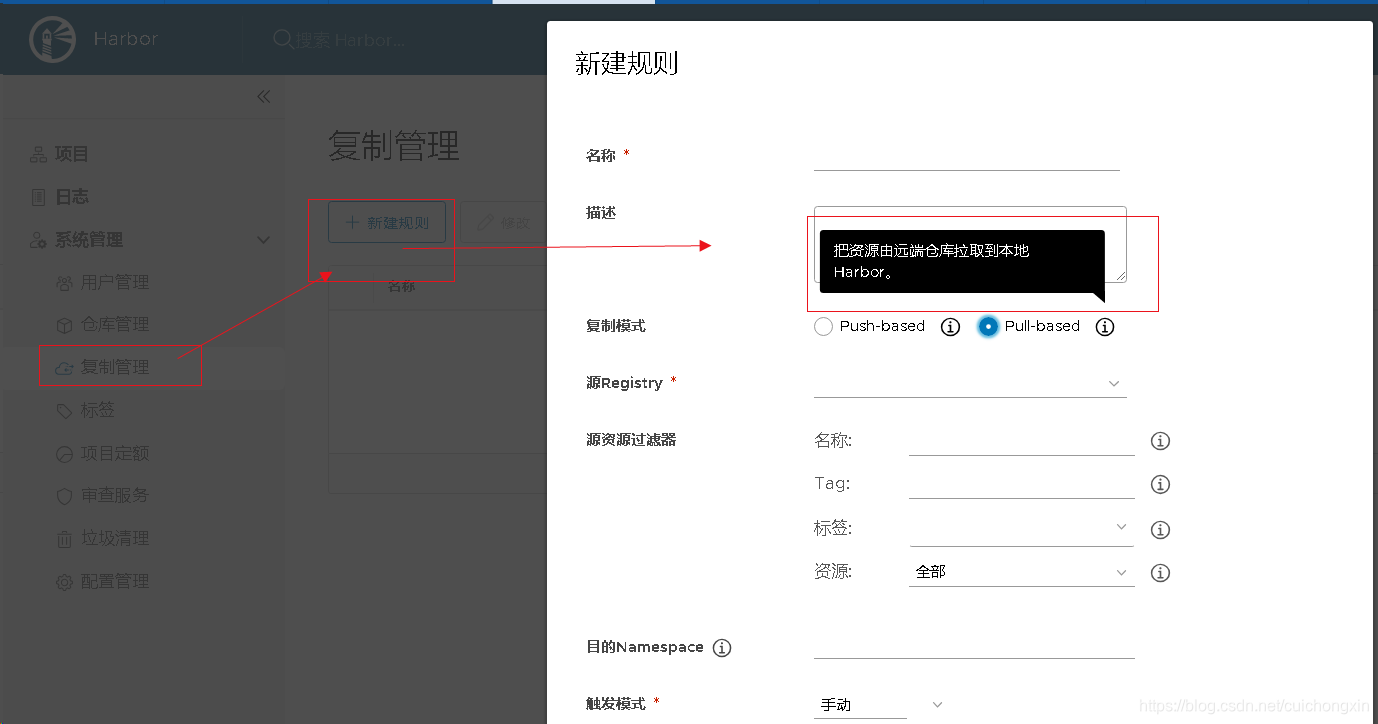Open 配置管理 in sidebar
The image size is (1378, 724).
pos(115,581)
